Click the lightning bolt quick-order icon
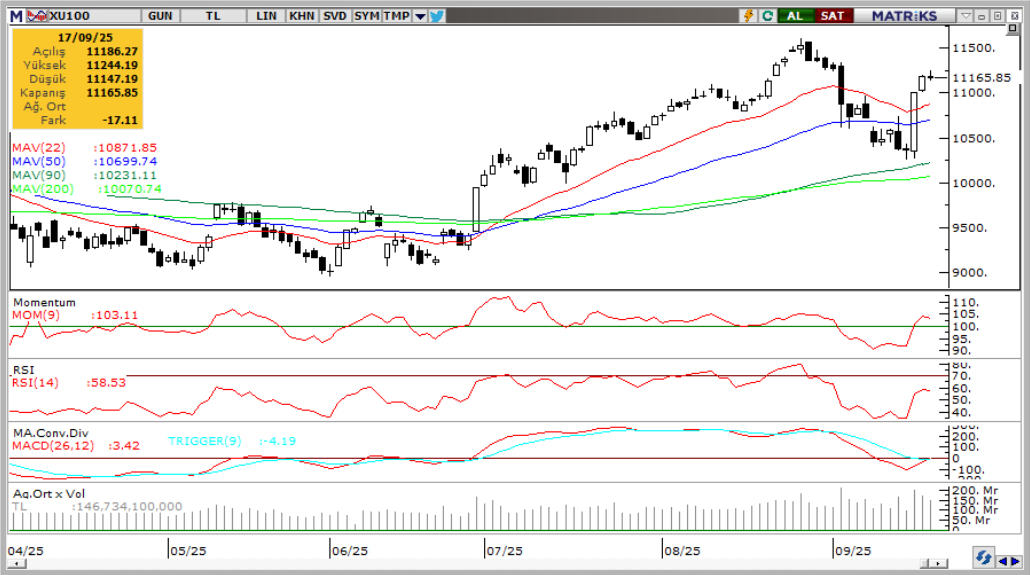This screenshot has width=1030, height=575. click(x=748, y=16)
